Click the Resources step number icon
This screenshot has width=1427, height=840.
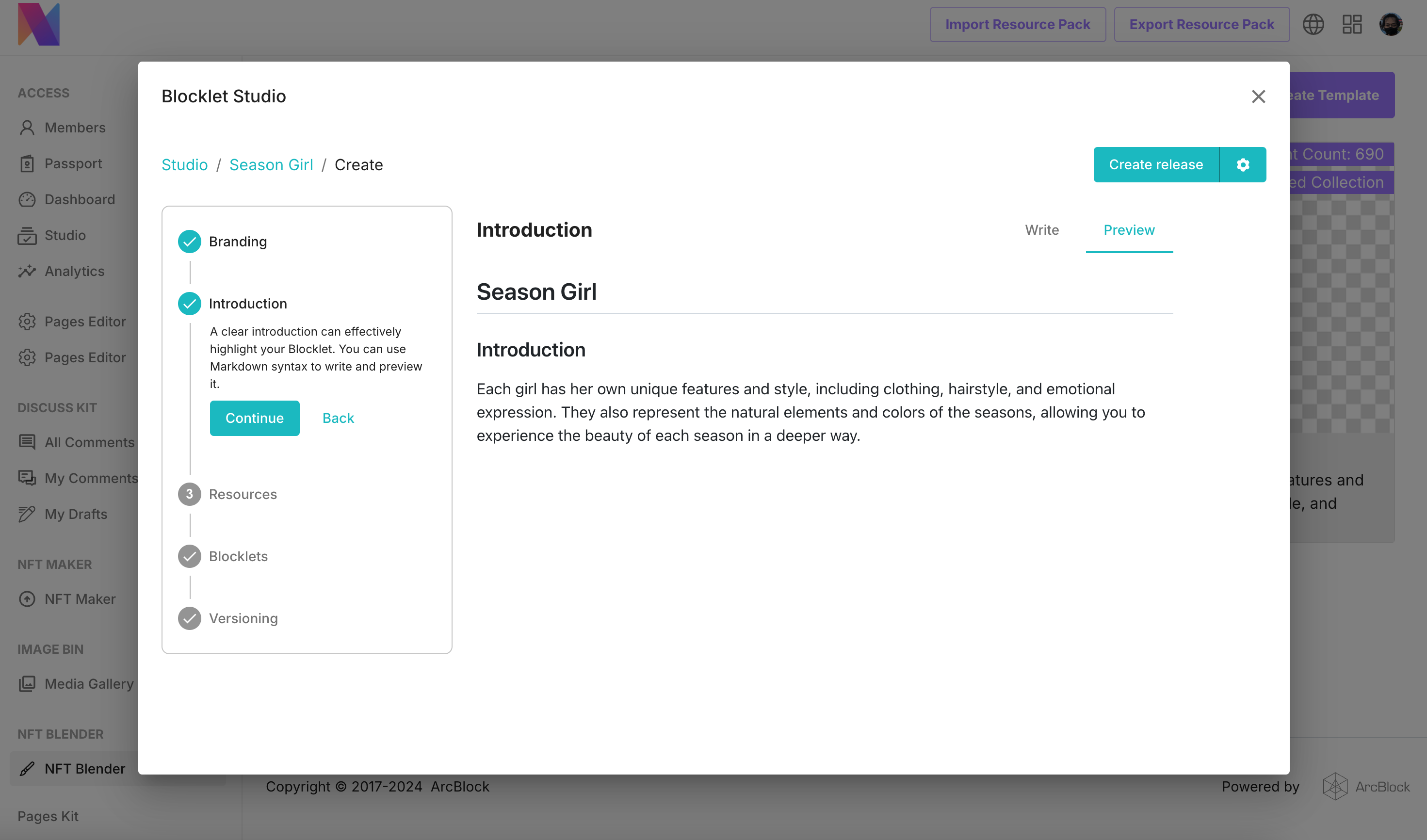coord(190,494)
